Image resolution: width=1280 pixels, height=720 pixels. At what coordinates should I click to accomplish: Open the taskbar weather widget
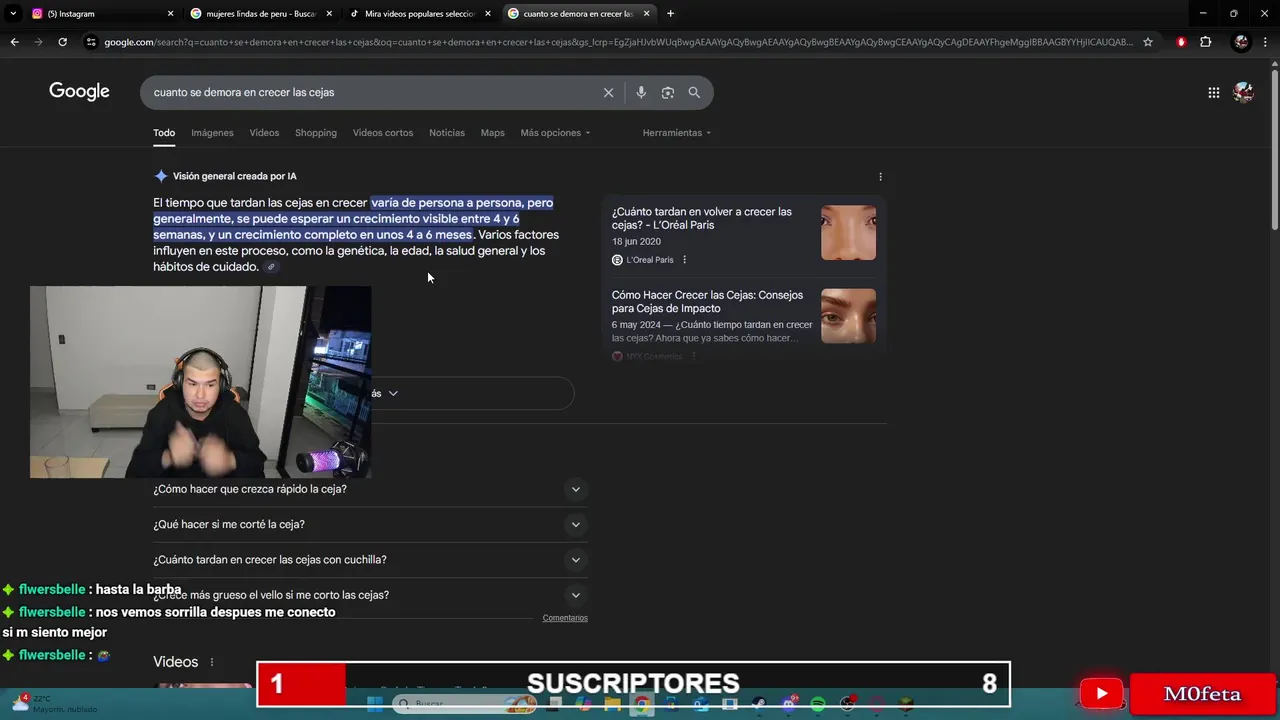55,703
